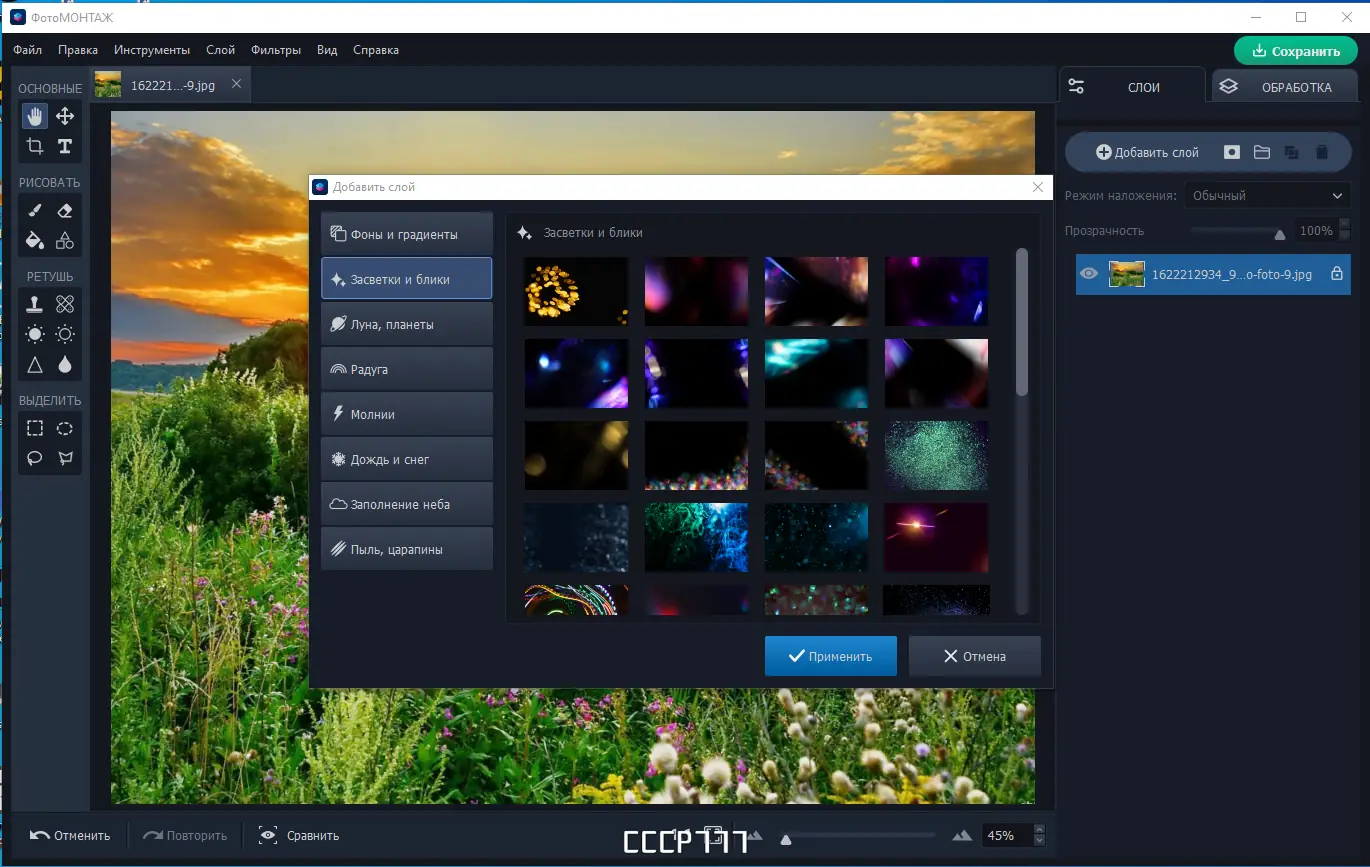Select the golden sparkle ring thumbnail
1370x867 pixels.
click(x=576, y=291)
